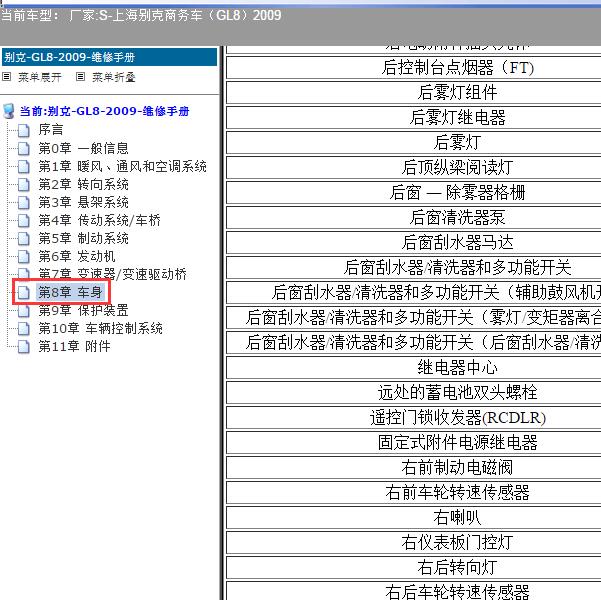Click the 别克-GL8-2009-维修手册 panel header
The image size is (601, 600).
[x=109, y=57]
